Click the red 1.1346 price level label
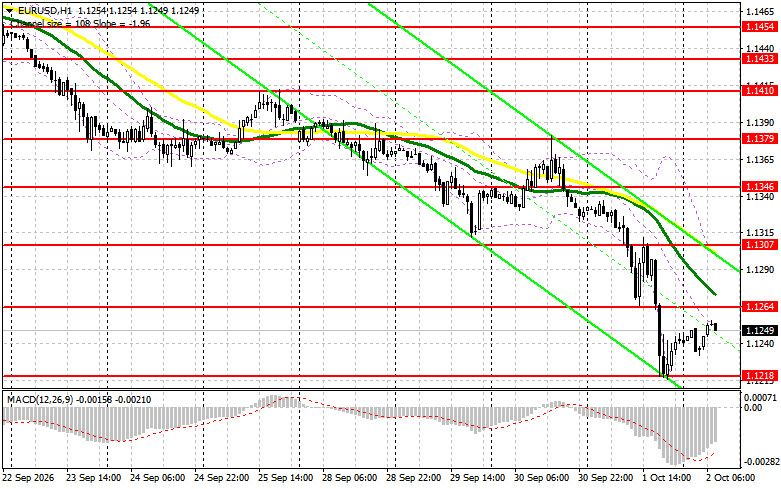This screenshot has width=781, height=489. (x=759, y=187)
